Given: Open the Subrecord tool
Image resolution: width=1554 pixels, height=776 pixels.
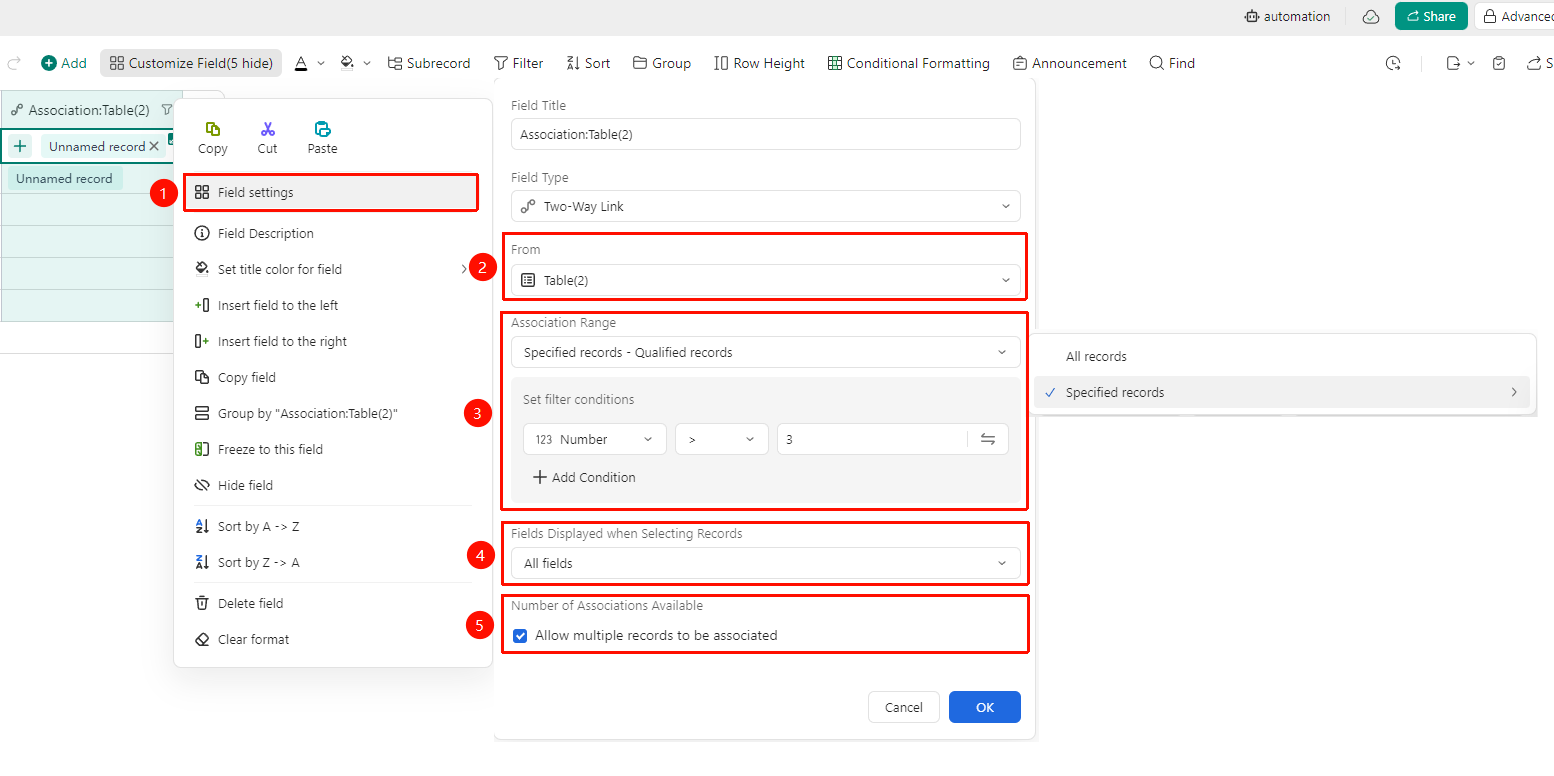Looking at the screenshot, I should pyautogui.click(x=428, y=63).
